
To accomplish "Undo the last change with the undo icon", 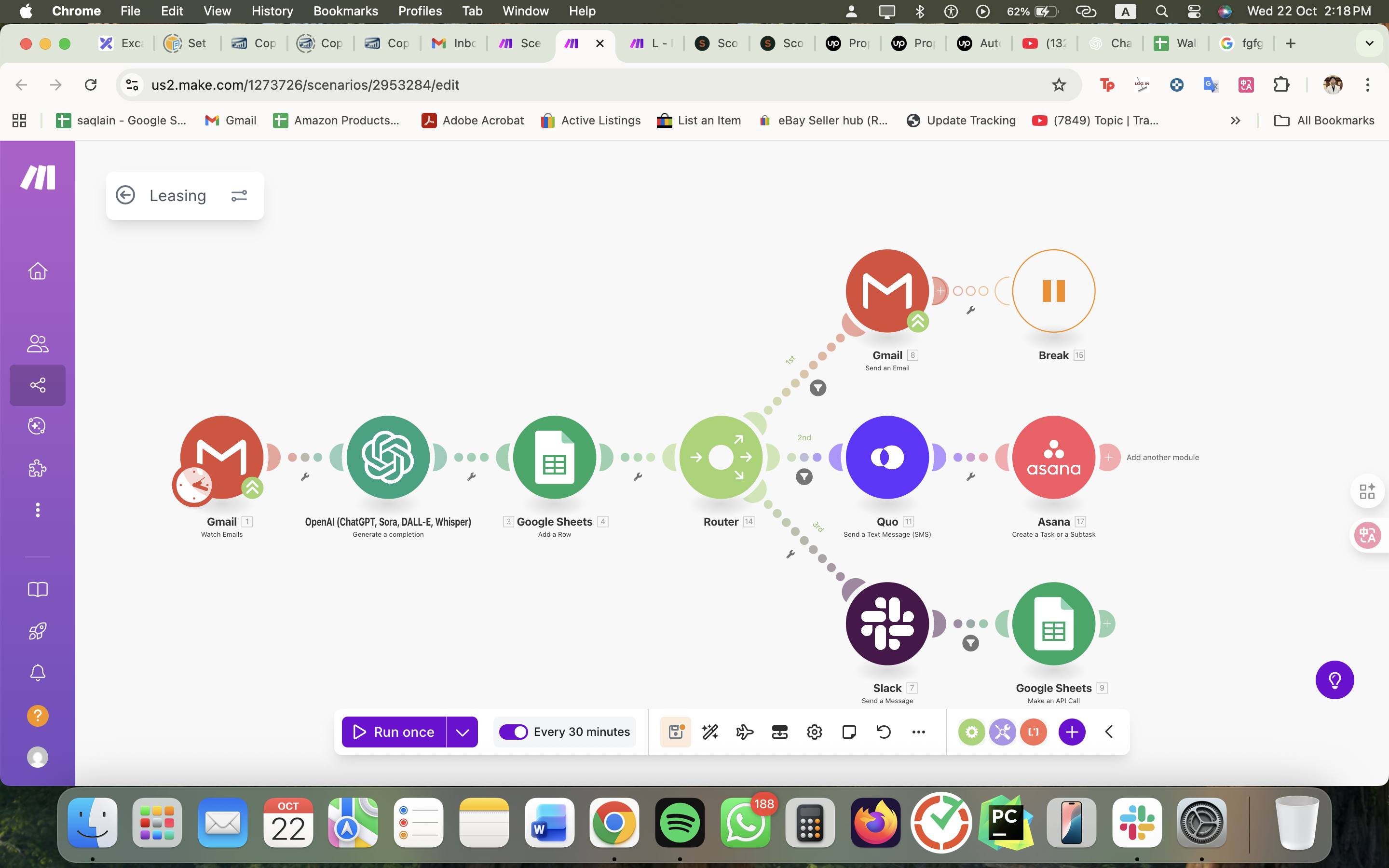I will coord(883,732).
